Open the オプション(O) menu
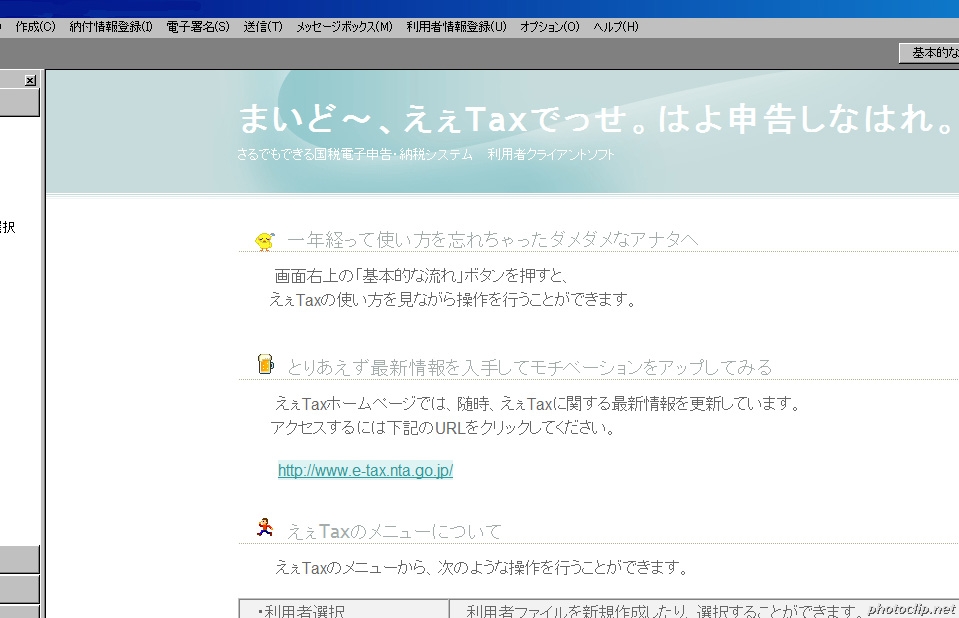Image resolution: width=959 pixels, height=618 pixels. pyautogui.click(x=549, y=27)
